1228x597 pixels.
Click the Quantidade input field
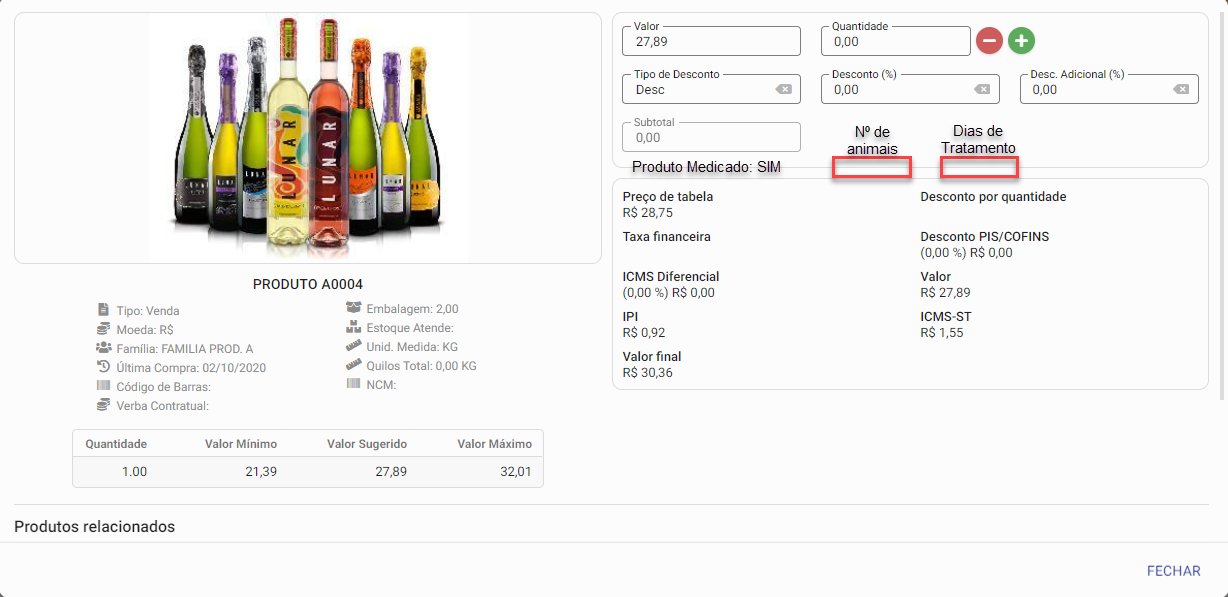click(x=896, y=41)
